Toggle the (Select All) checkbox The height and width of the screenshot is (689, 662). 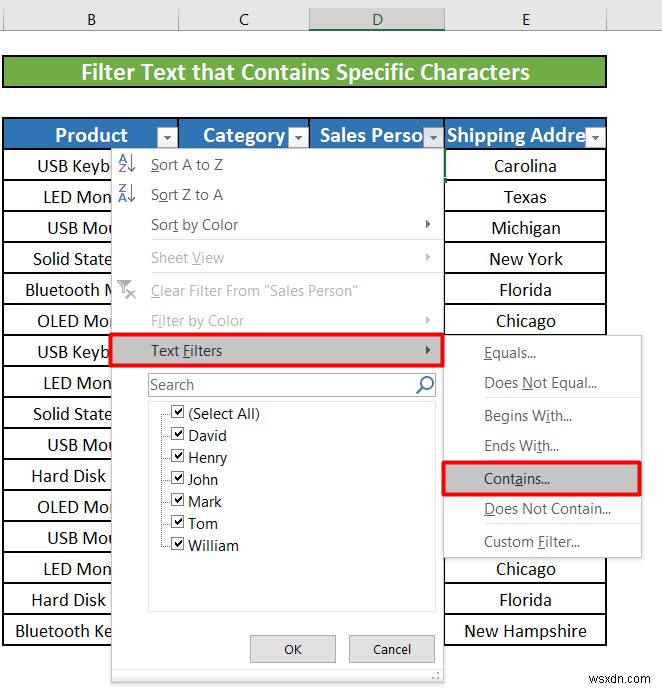(x=177, y=412)
